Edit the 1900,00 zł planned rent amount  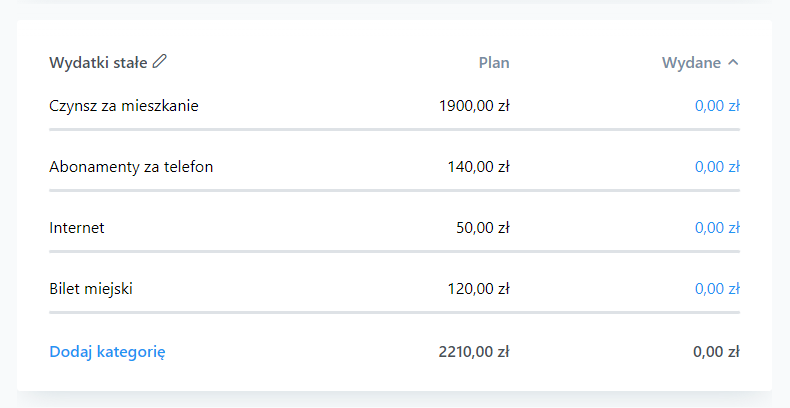click(x=474, y=106)
